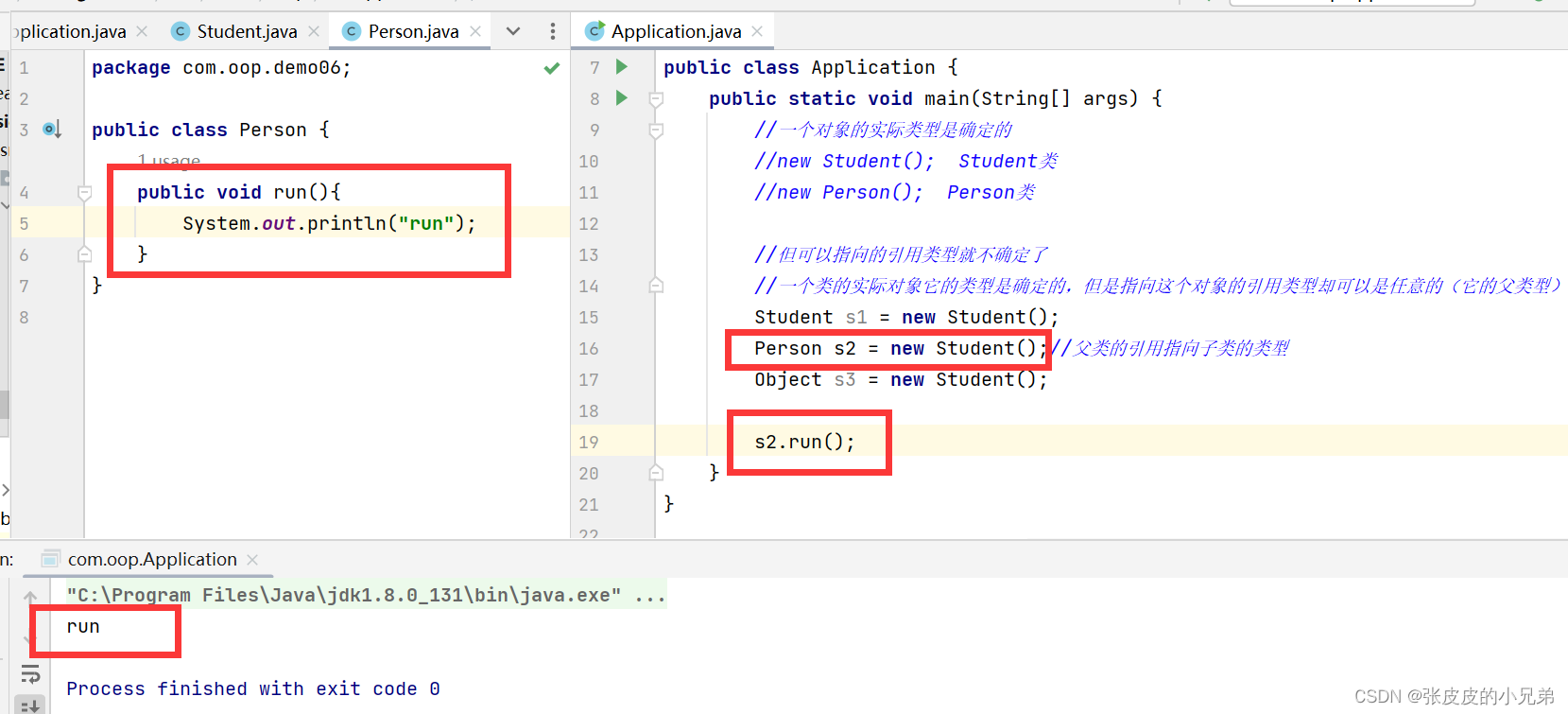Click "Object s3 = new Student();" line

[x=901, y=379]
